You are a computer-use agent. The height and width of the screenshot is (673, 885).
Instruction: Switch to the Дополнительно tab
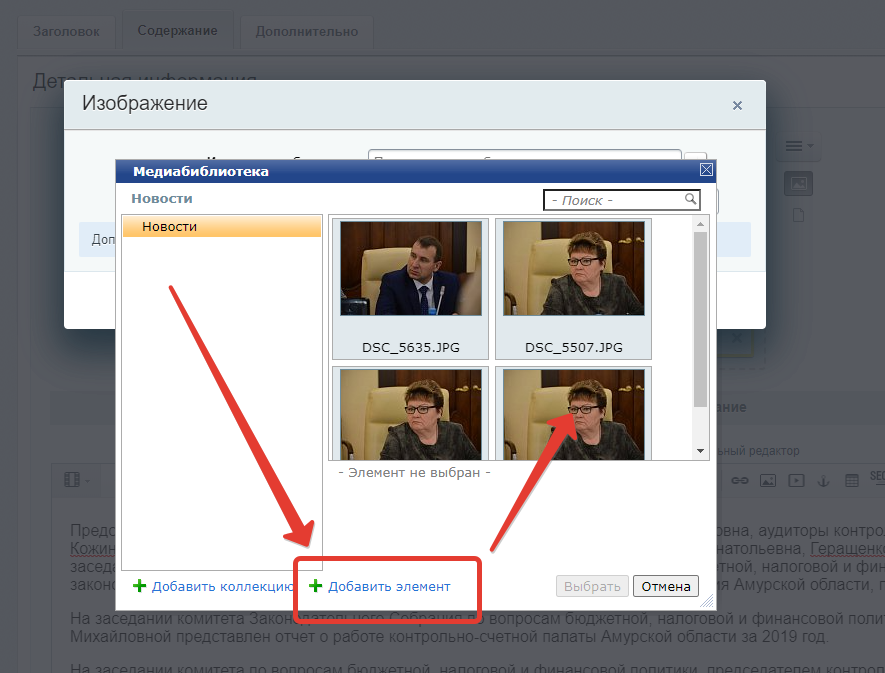(307, 31)
